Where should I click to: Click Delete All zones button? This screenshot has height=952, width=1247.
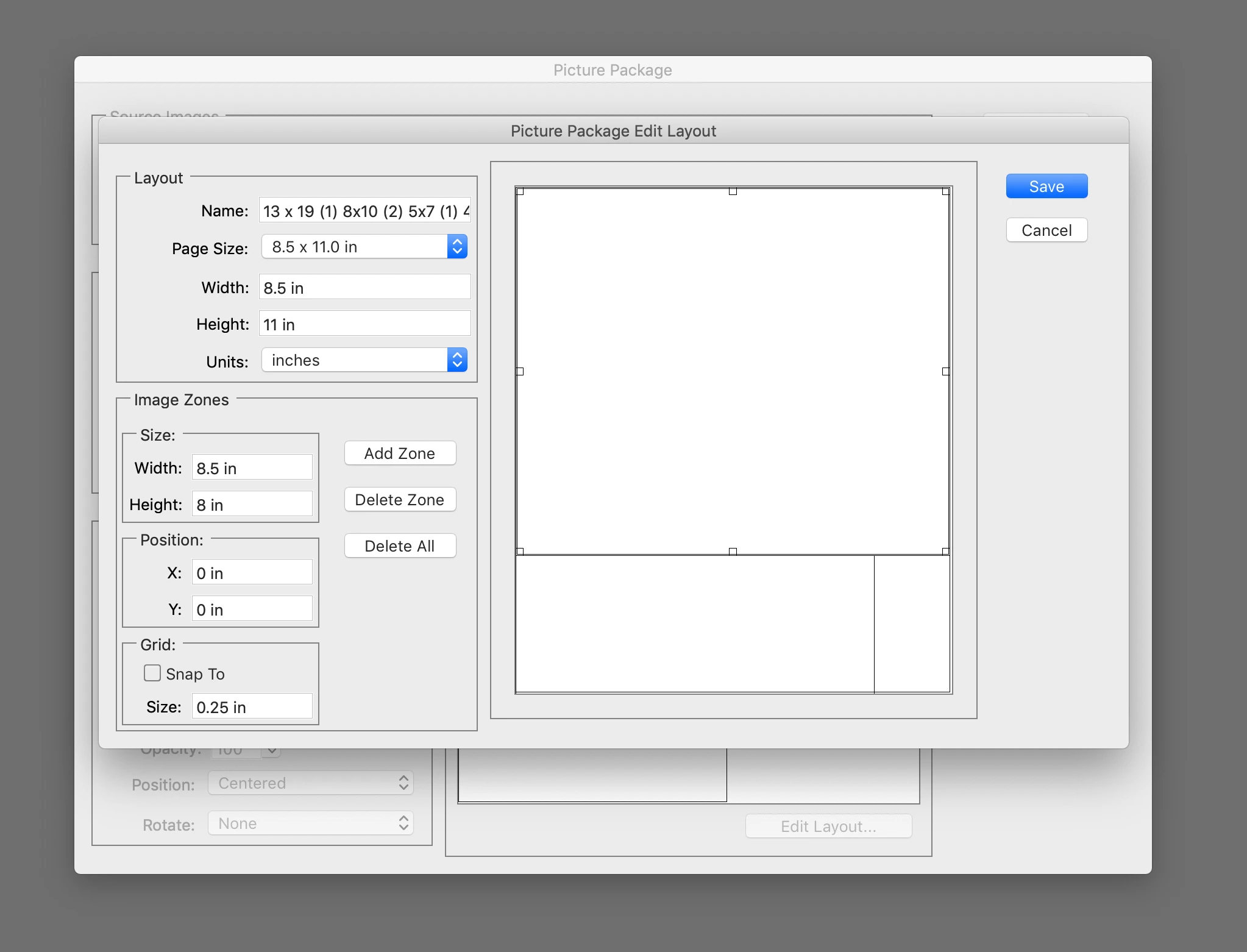399,546
